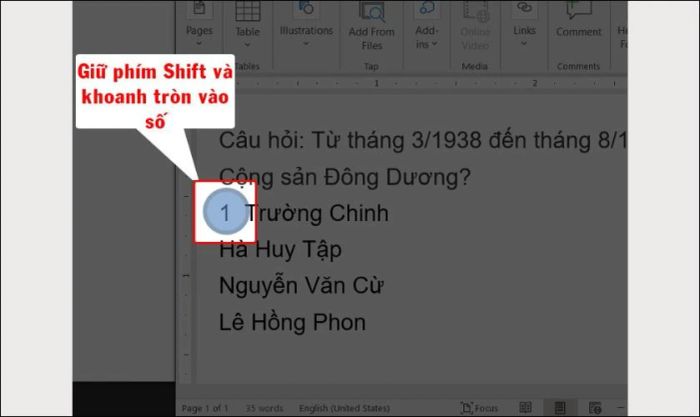
Task: Click the line starting "Câu hỏi: Từ tháng"
Action: tap(422, 141)
